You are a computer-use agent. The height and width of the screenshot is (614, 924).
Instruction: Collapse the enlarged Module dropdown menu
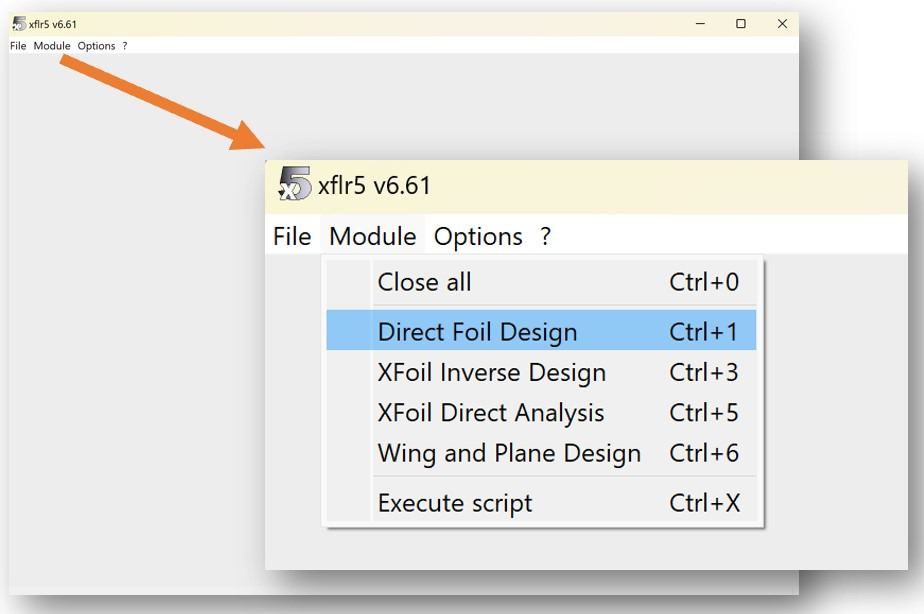point(372,237)
